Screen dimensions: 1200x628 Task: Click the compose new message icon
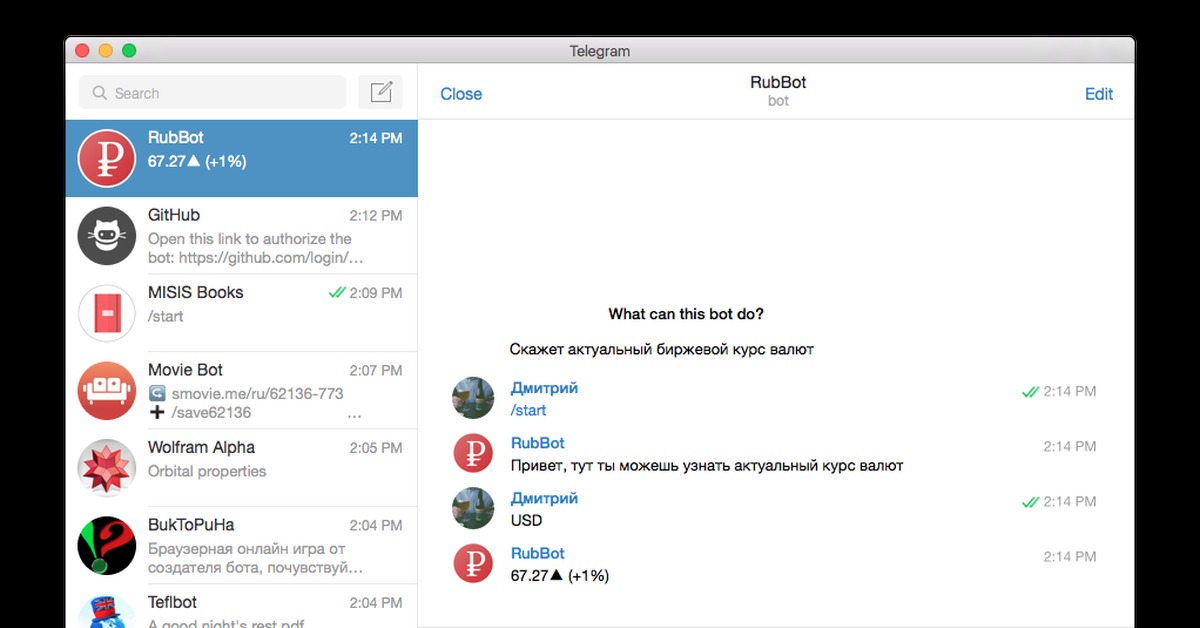(380, 93)
